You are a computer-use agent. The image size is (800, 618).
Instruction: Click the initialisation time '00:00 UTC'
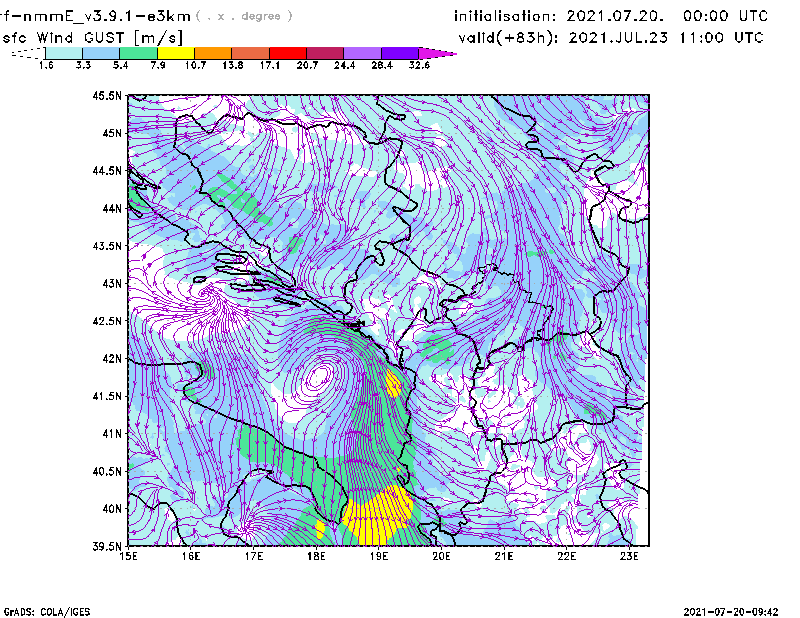coord(725,16)
